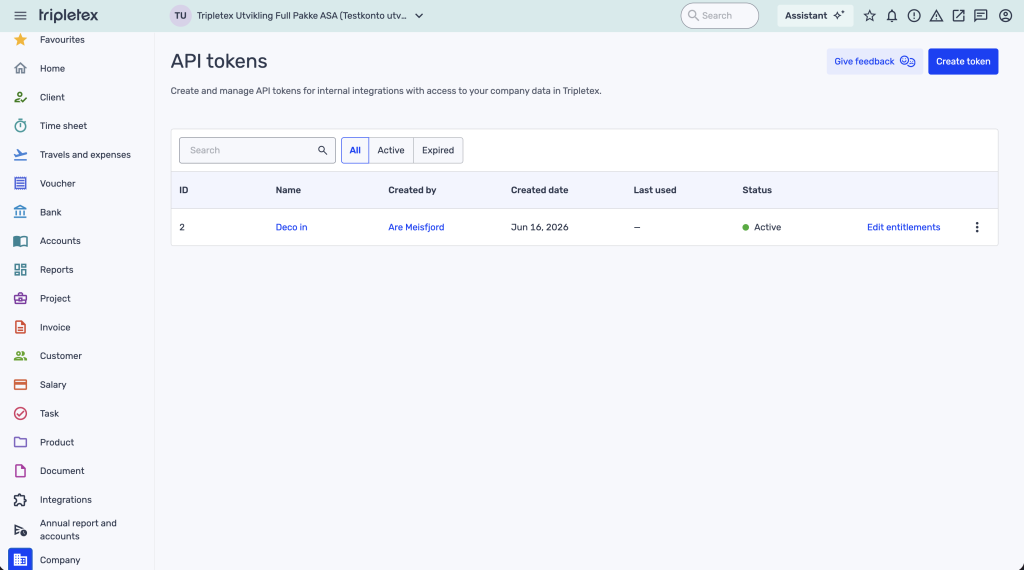The height and width of the screenshot is (570, 1024).
Task: Click the open-in-new-window icon in top bar
Action: pos(958,16)
